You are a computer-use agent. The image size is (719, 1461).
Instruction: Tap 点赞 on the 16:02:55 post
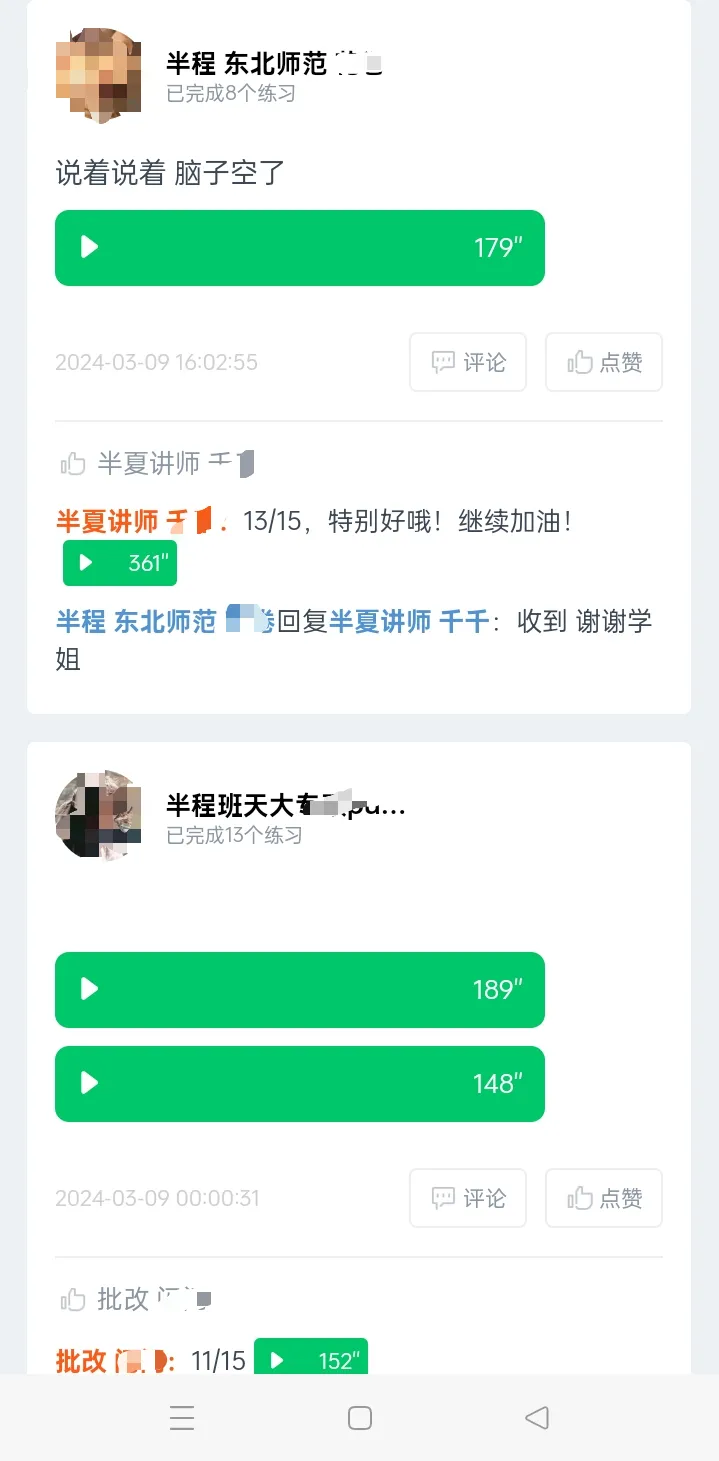click(x=604, y=362)
